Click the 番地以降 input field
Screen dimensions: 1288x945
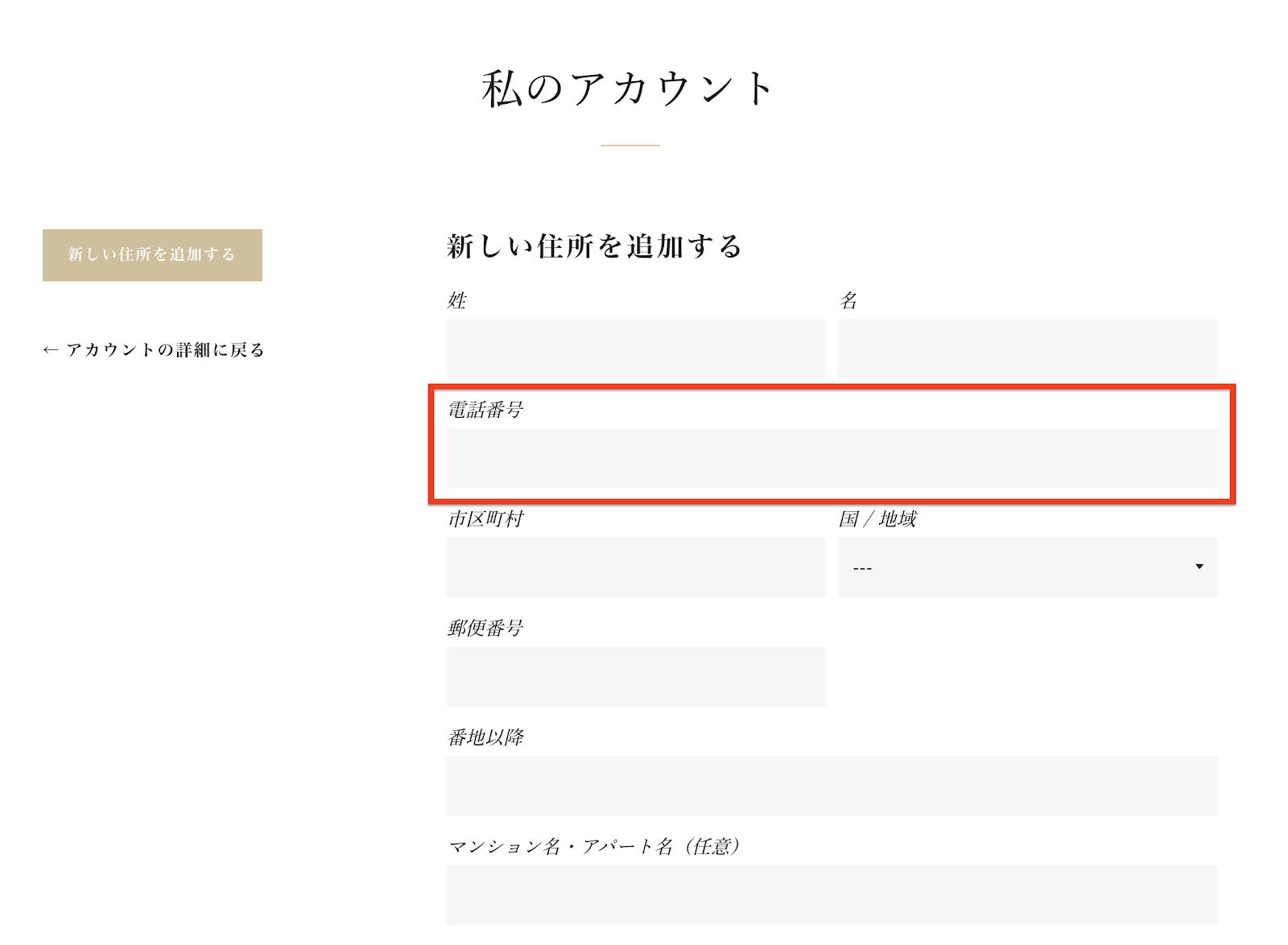(831, 786)
